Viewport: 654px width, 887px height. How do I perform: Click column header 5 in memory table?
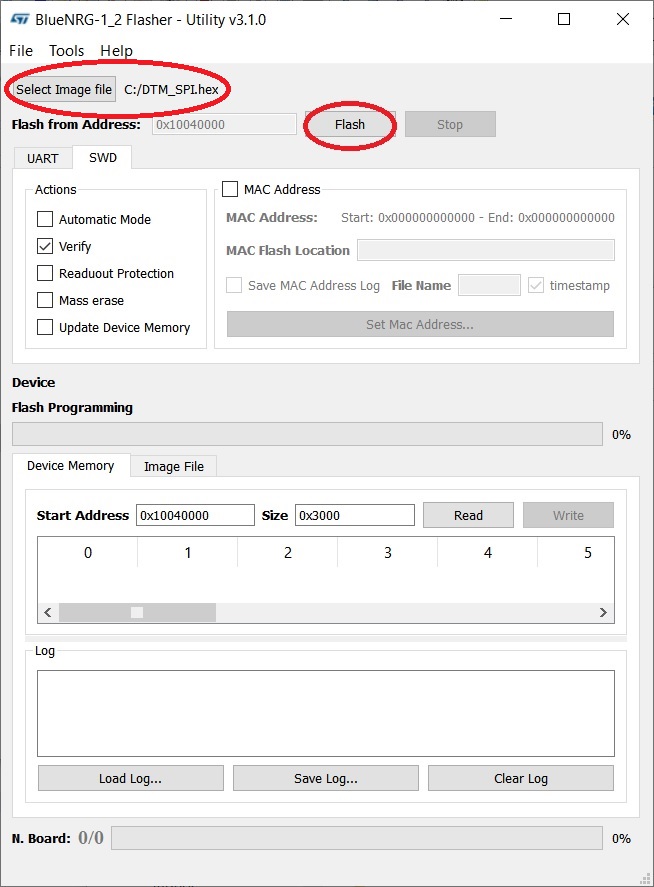coord(576,553)
